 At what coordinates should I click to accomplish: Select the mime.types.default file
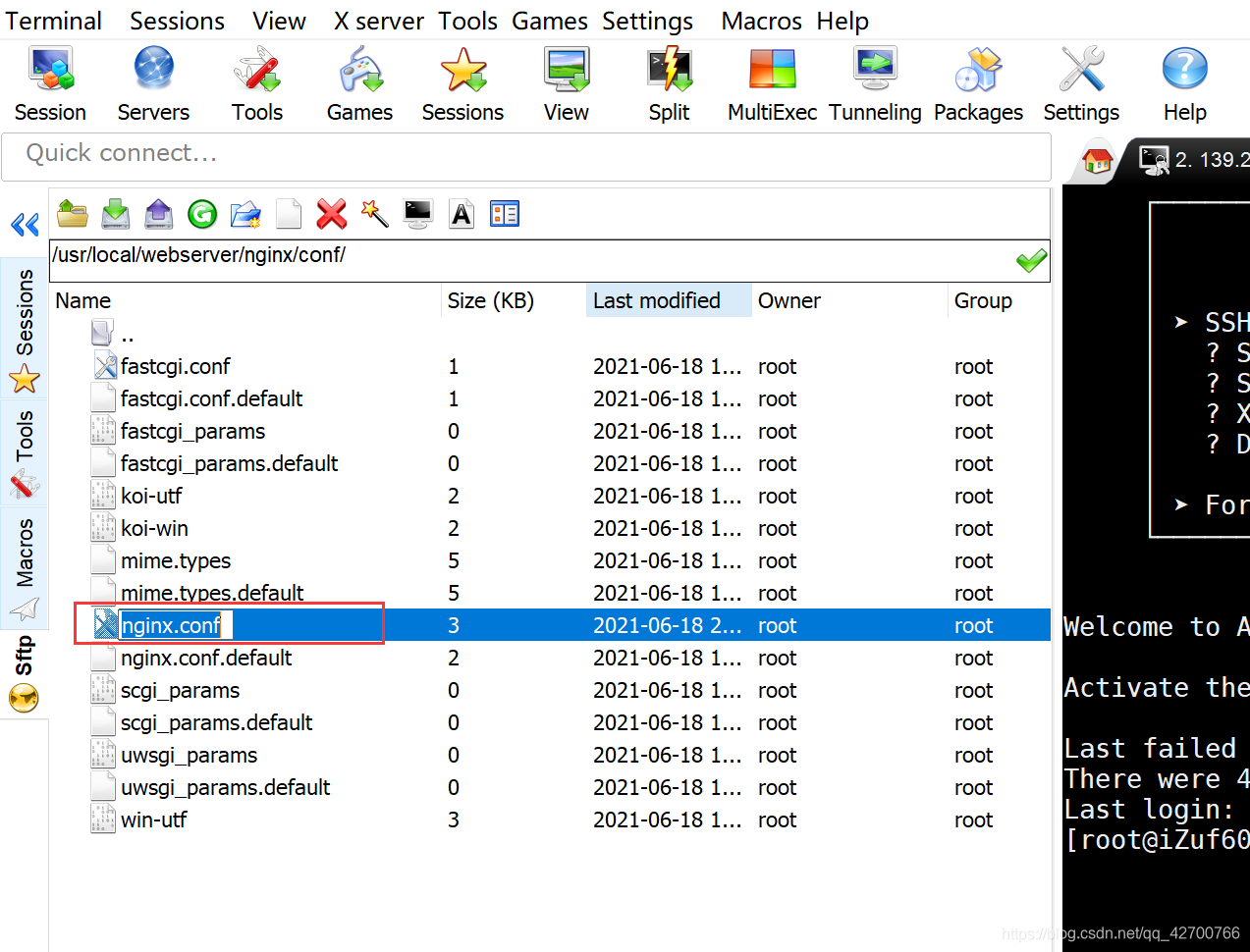(550, 593)
